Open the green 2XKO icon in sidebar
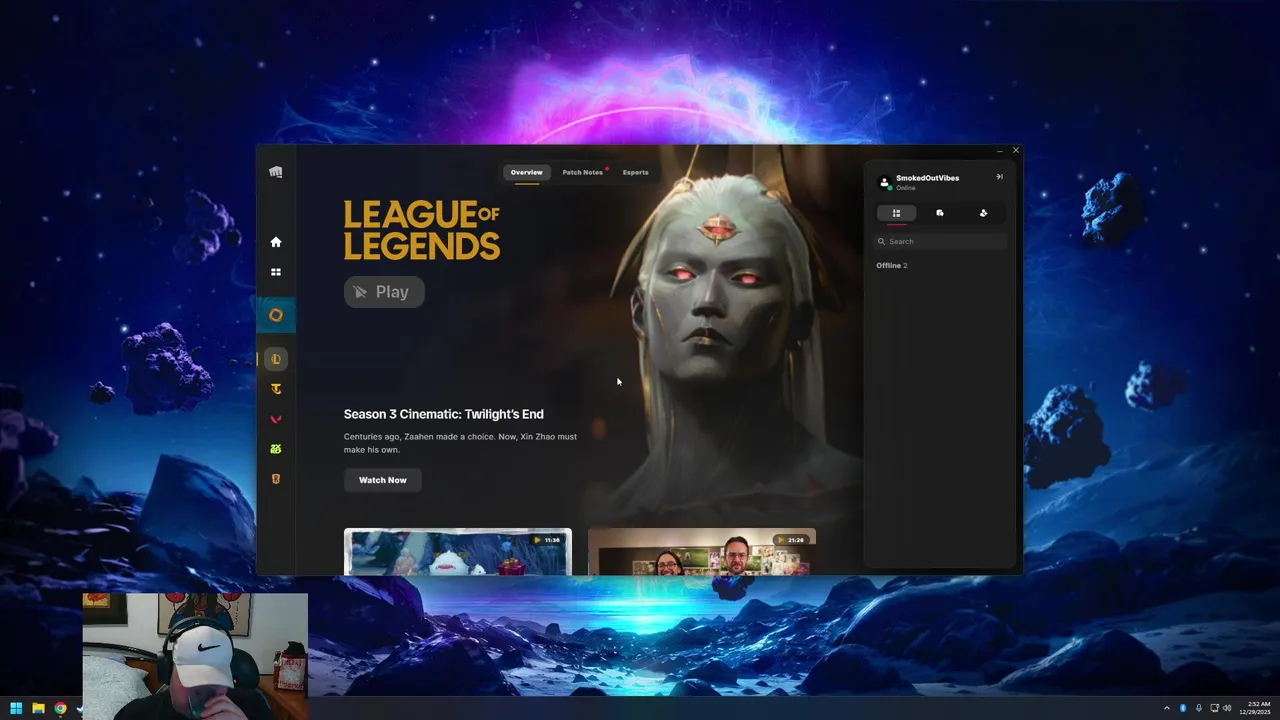The image size is (1280, 720). [276, 449]
